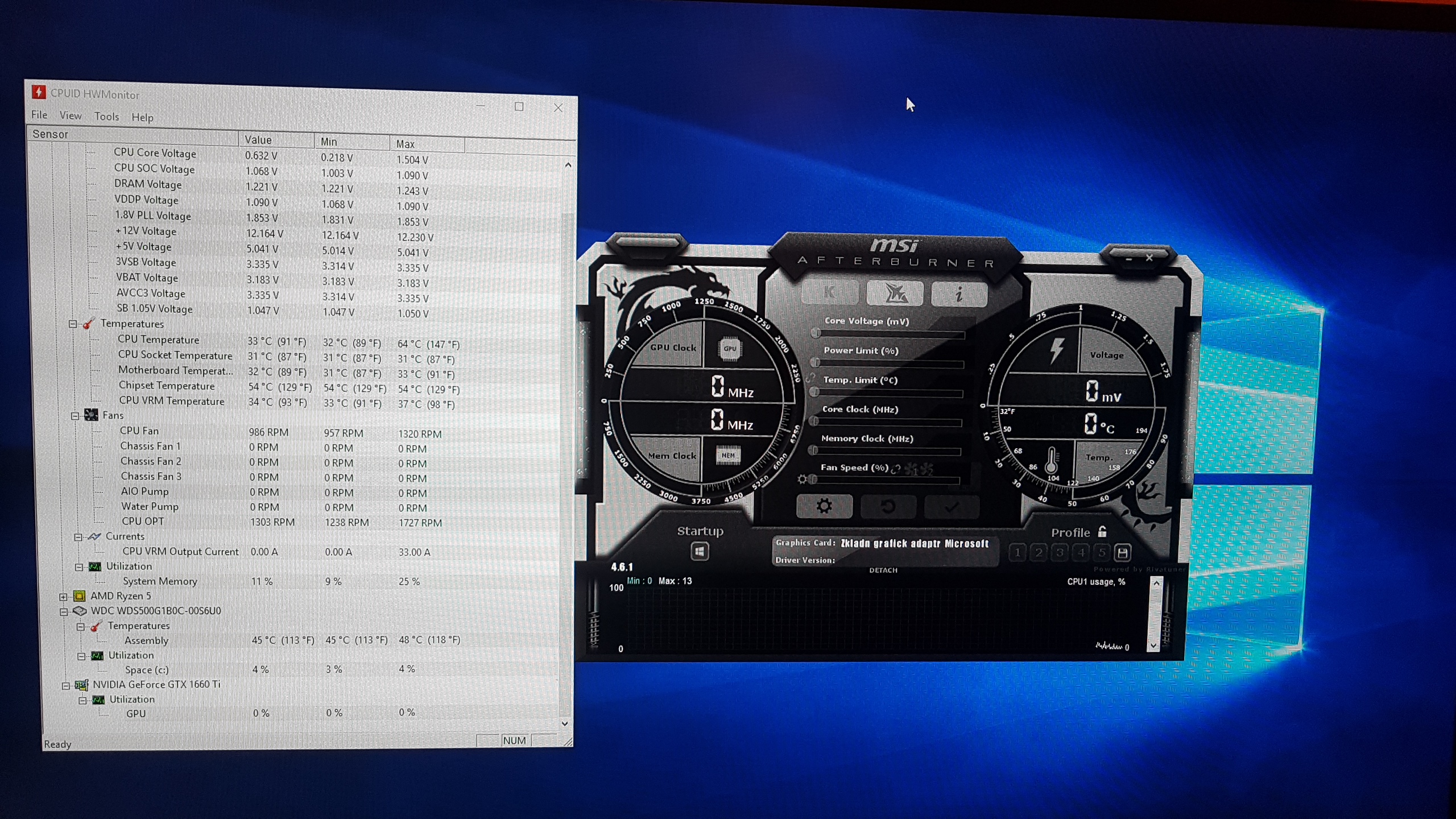
Task: Open the Tools menu in HWMonitor
Action: point(106,117)
